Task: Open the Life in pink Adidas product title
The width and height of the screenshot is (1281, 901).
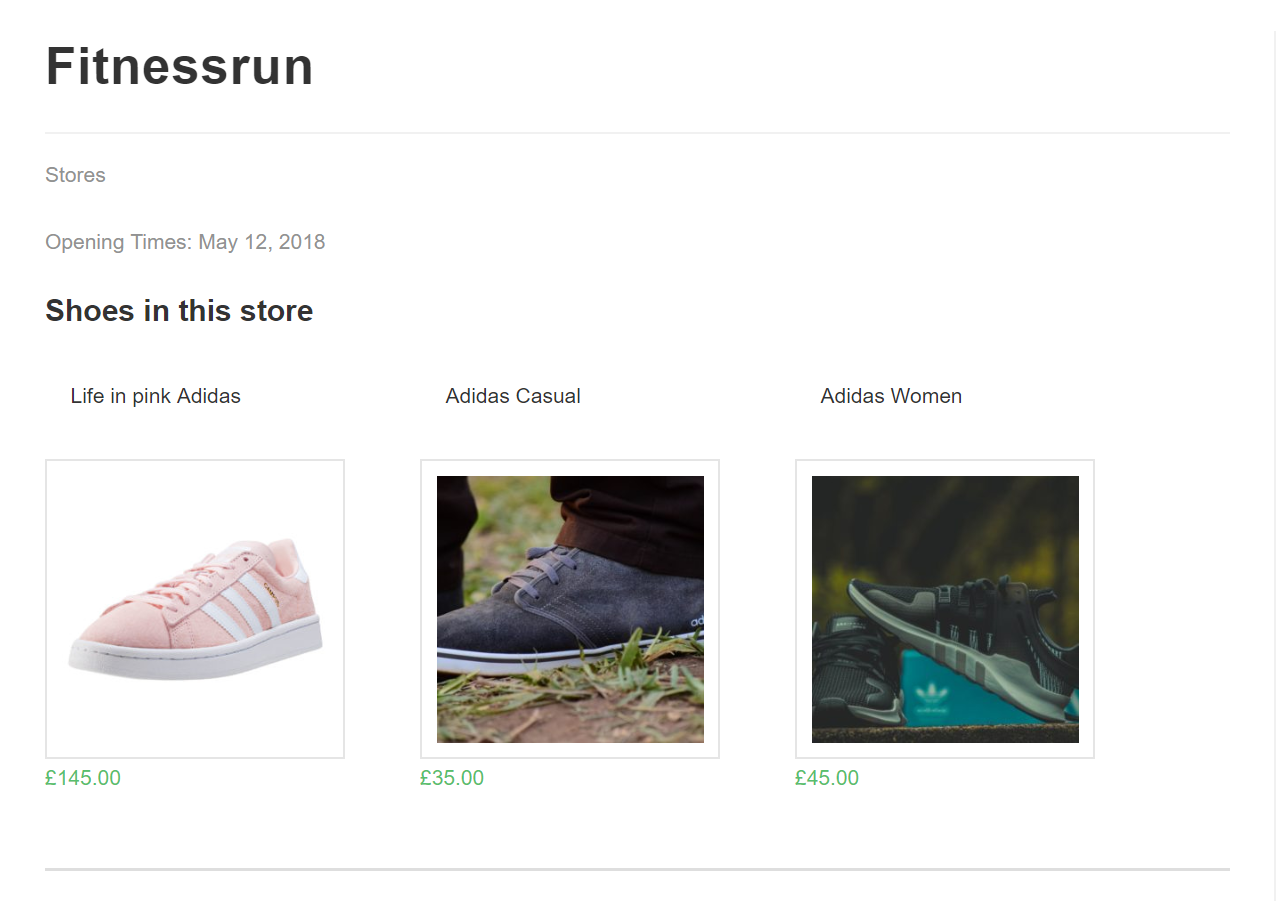Action: [156, 396]
